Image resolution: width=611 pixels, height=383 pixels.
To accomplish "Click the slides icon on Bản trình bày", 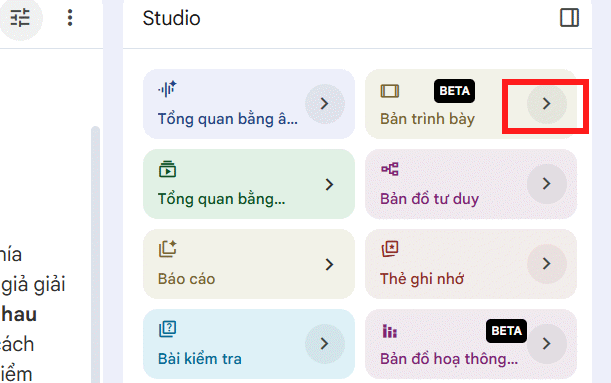I will click(x=390, y=91).
